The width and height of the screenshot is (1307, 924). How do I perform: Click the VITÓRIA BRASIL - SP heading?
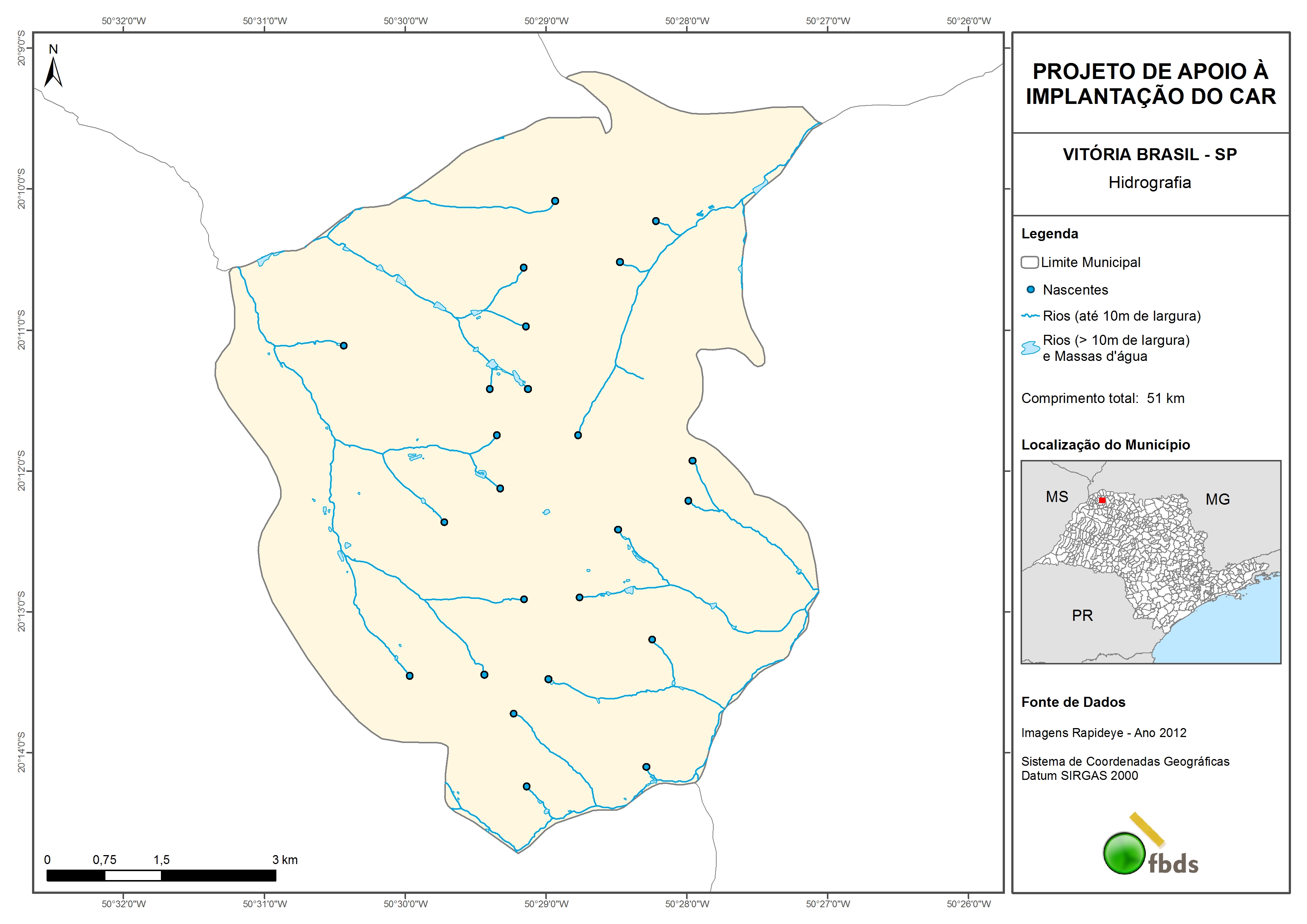(x=1149, y=154)
